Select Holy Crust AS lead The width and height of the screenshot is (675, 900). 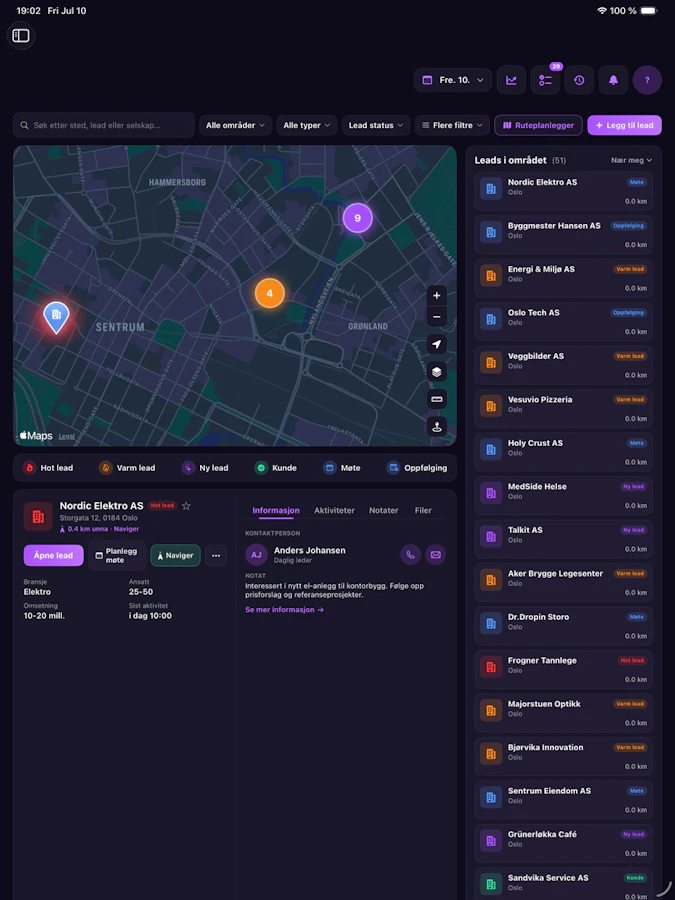coord(564,452)
